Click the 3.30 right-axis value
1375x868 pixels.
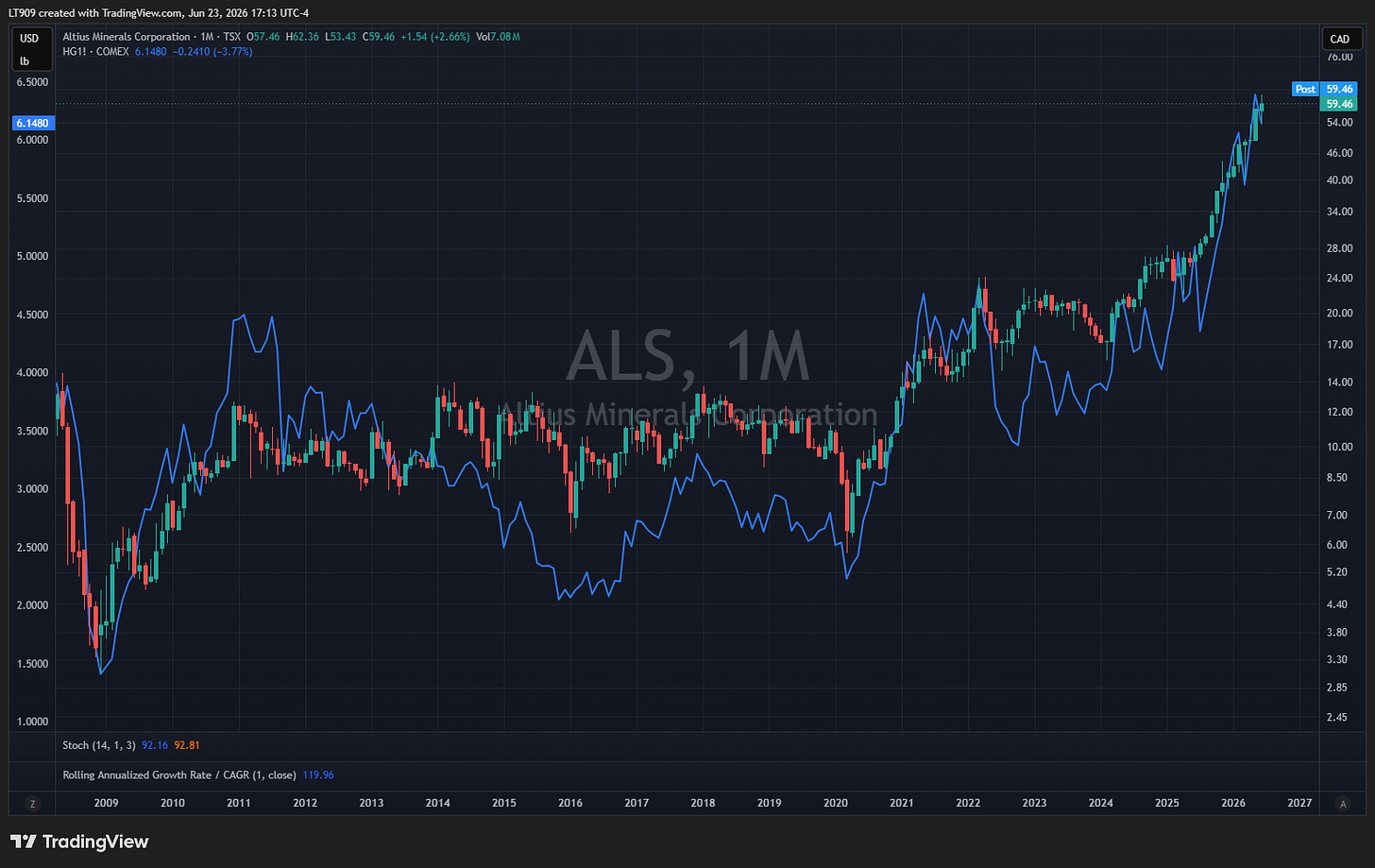[x=1336, y=659]
